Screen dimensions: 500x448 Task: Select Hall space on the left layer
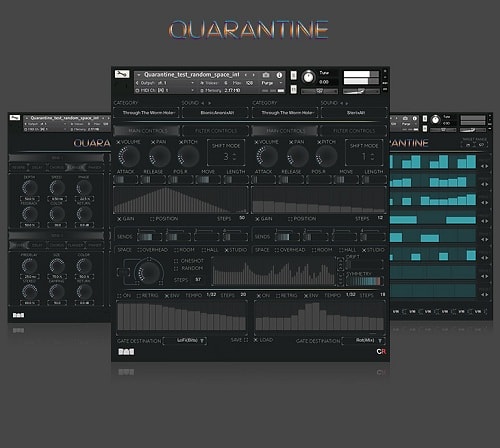pyautogui.click(x=204, y=250)
